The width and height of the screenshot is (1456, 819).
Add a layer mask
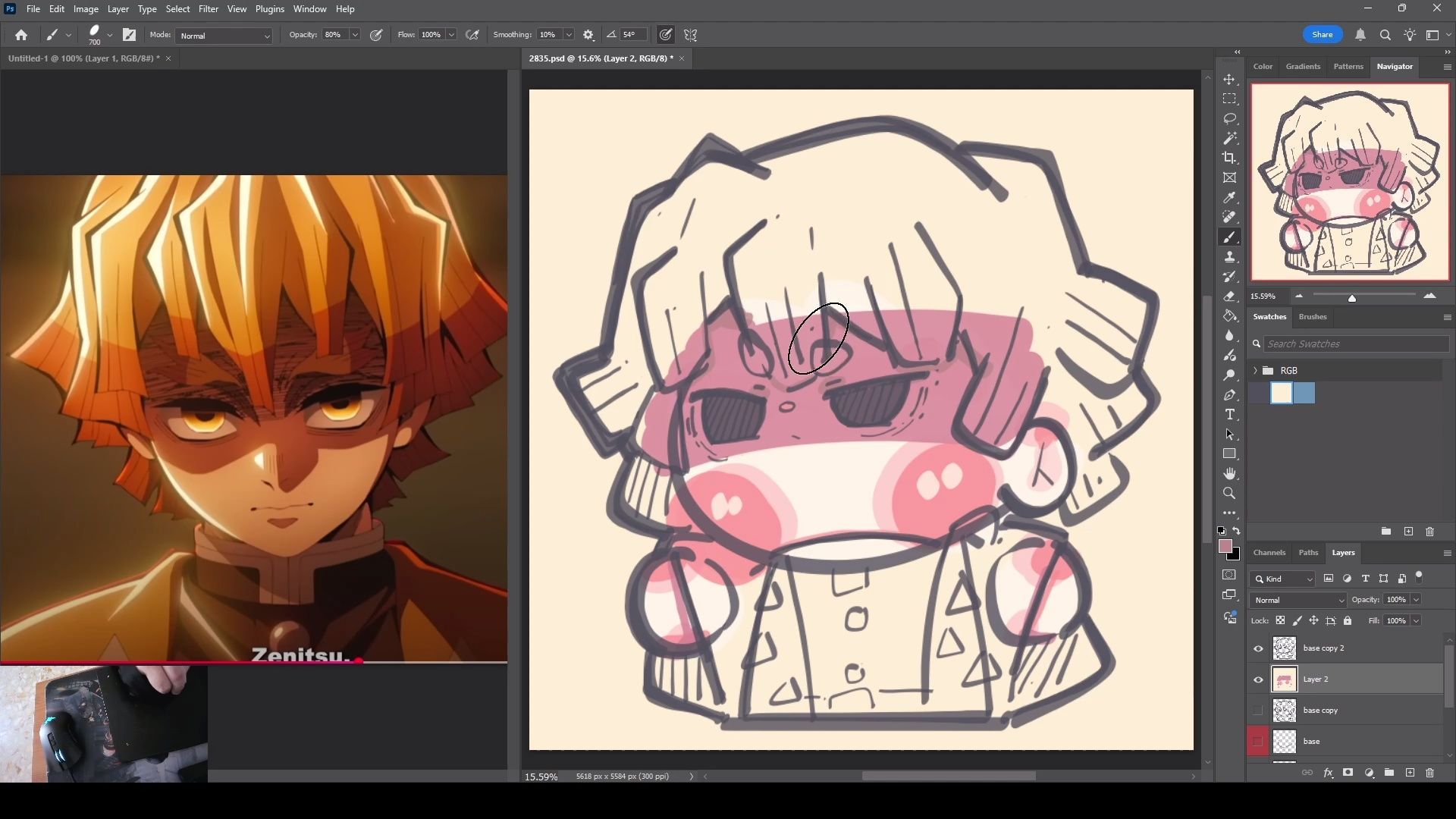point(1348,773)
